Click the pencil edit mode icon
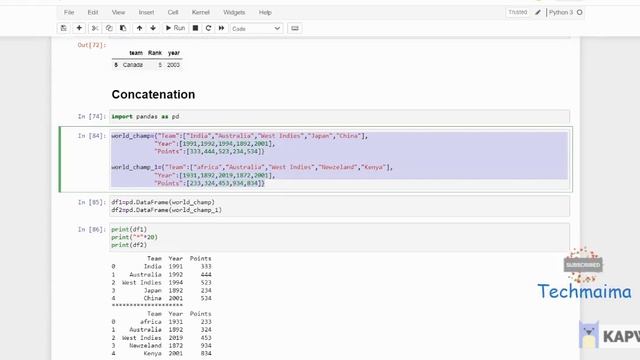Screen dimensions: 640x360 pyautogui.click(x=538, y=13)
